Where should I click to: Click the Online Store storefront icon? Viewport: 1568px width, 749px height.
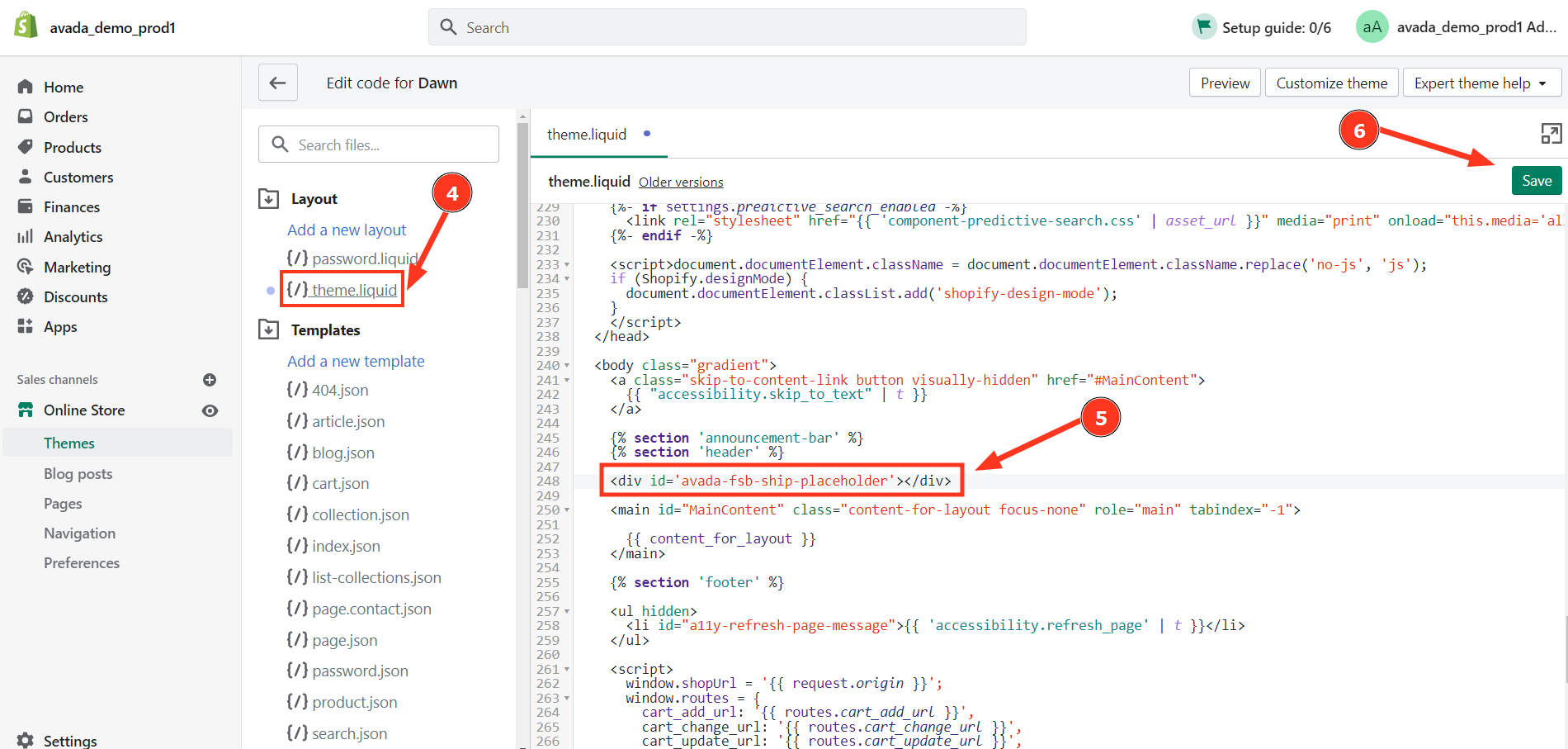(x=26, y=410)
